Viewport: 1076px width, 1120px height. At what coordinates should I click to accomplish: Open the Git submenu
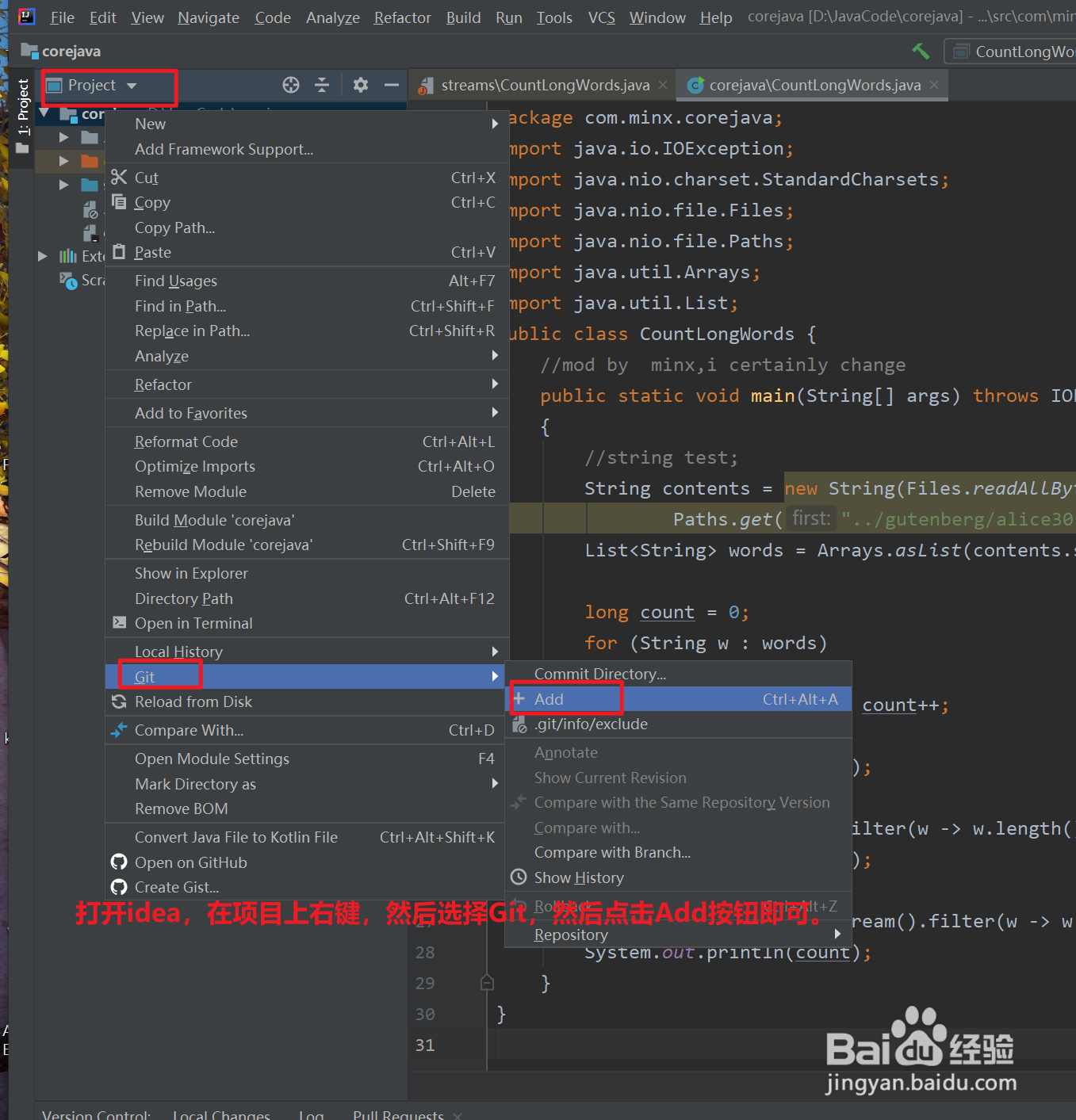point(307,676)
